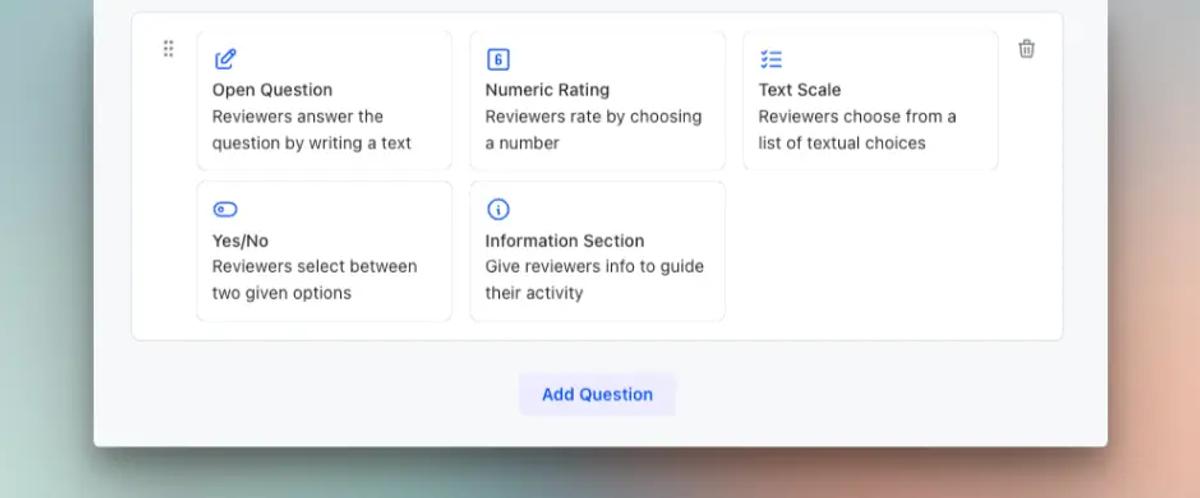Delete the question using the trash icon

point(1027,49)
